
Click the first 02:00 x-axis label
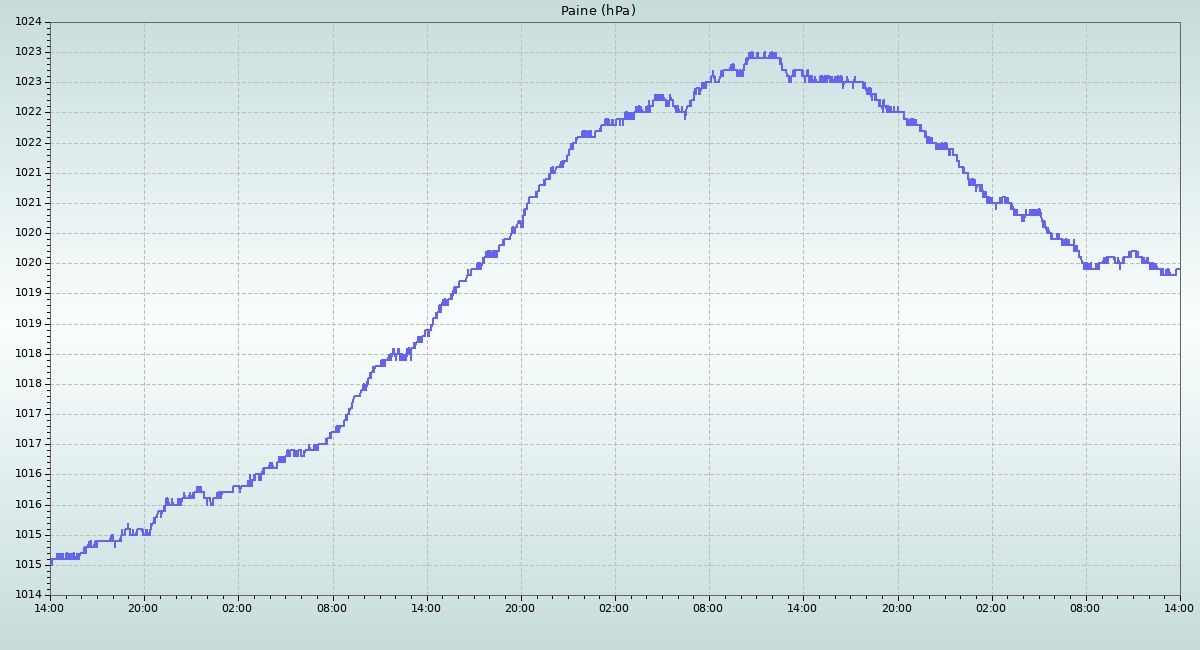coord(237,608)
